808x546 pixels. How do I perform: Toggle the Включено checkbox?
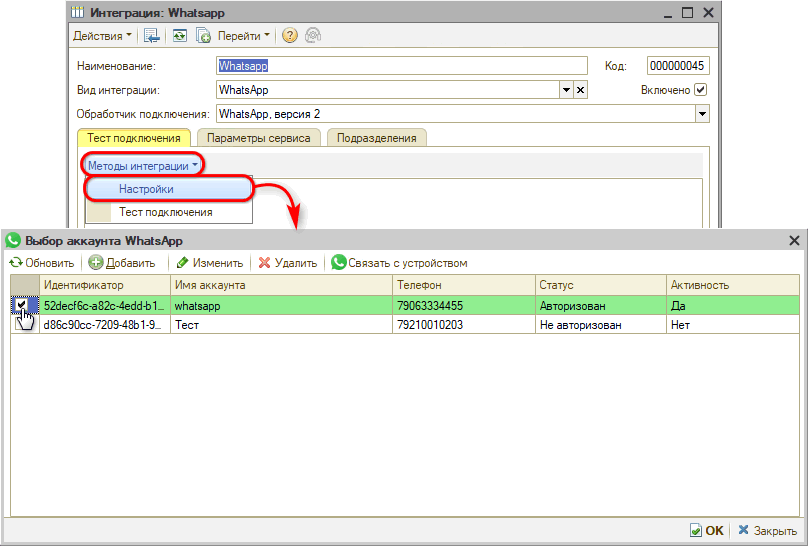click(x=701, y=90)
